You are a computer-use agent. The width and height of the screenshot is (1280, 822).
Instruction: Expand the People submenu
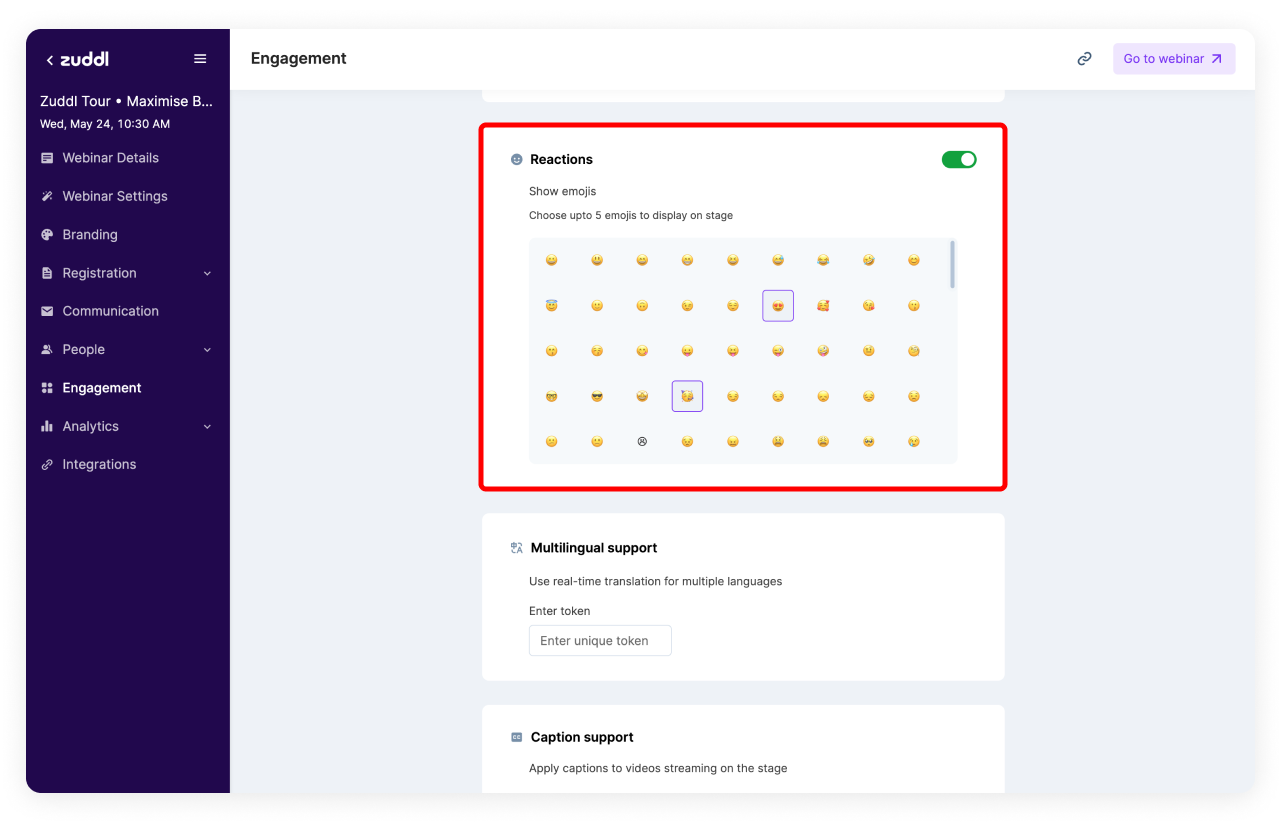click(x=207, y=350)
